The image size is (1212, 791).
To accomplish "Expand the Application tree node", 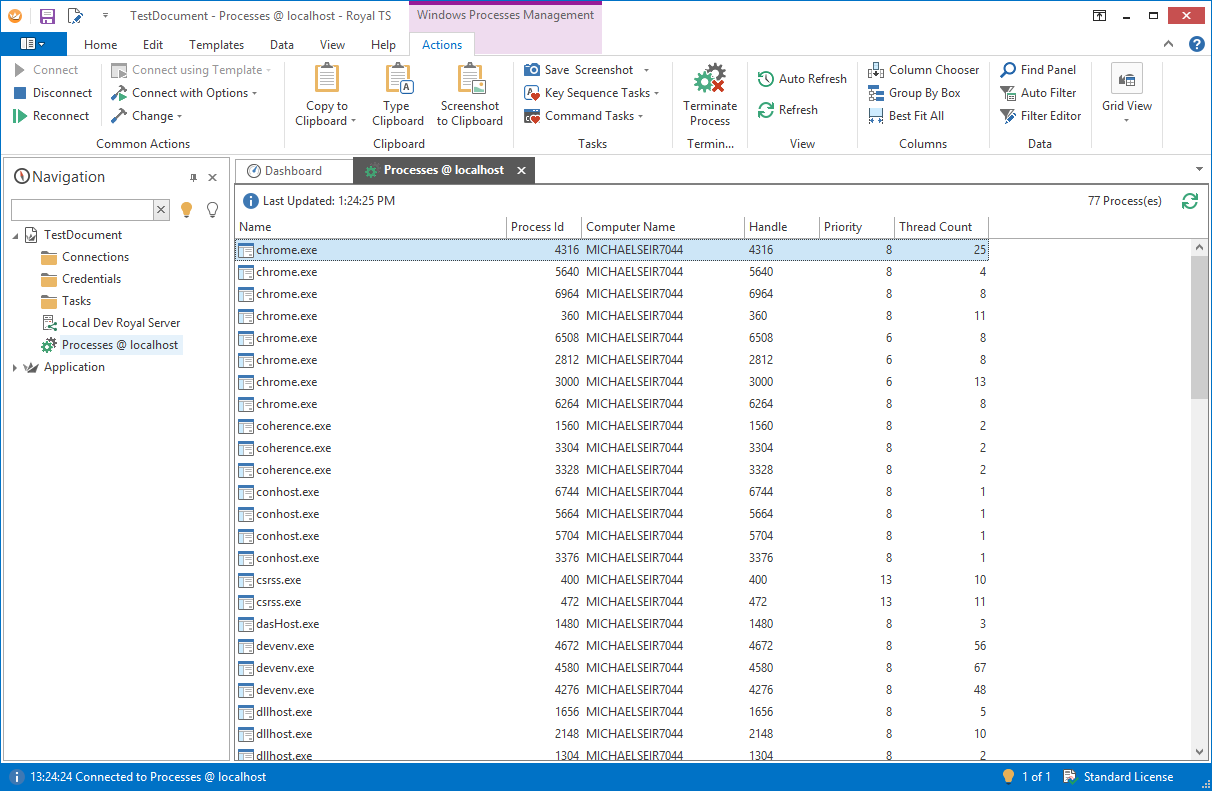I will [x=15, y=368].
